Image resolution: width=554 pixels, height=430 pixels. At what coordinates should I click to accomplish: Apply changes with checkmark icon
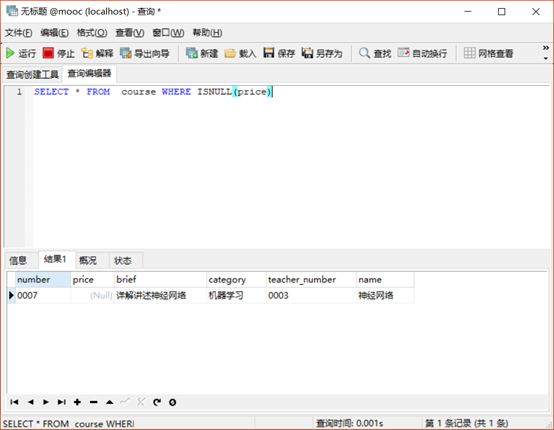pyautogui.click(x=125, y=402)
